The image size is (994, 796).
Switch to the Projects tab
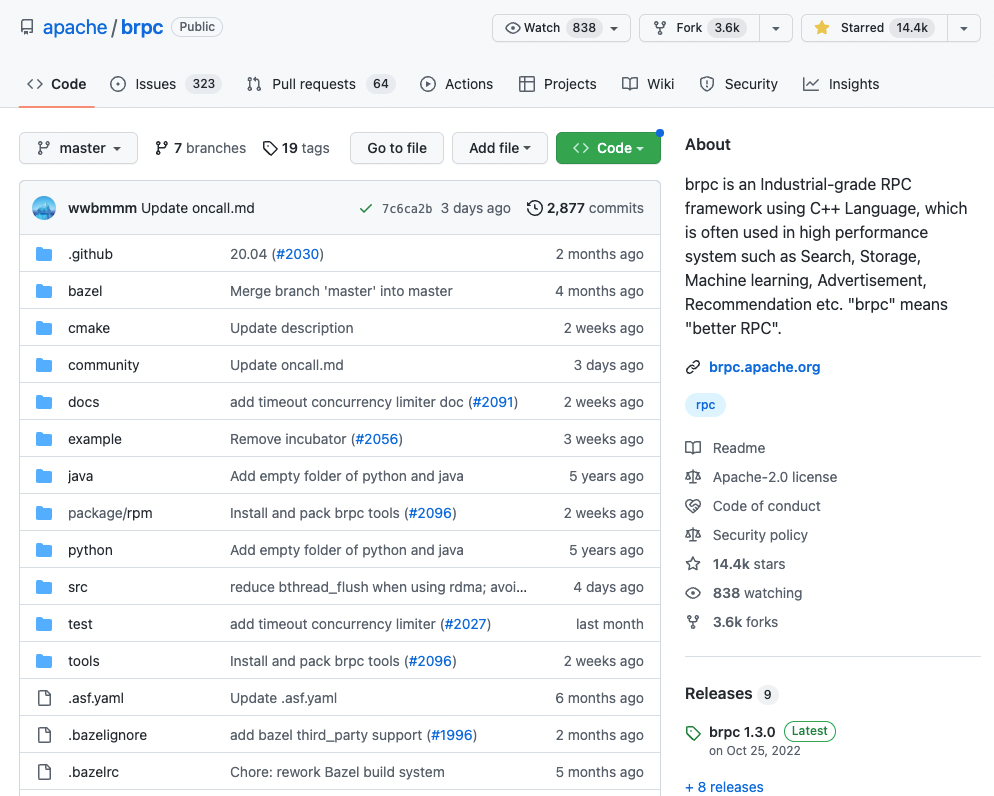[557, 84]
